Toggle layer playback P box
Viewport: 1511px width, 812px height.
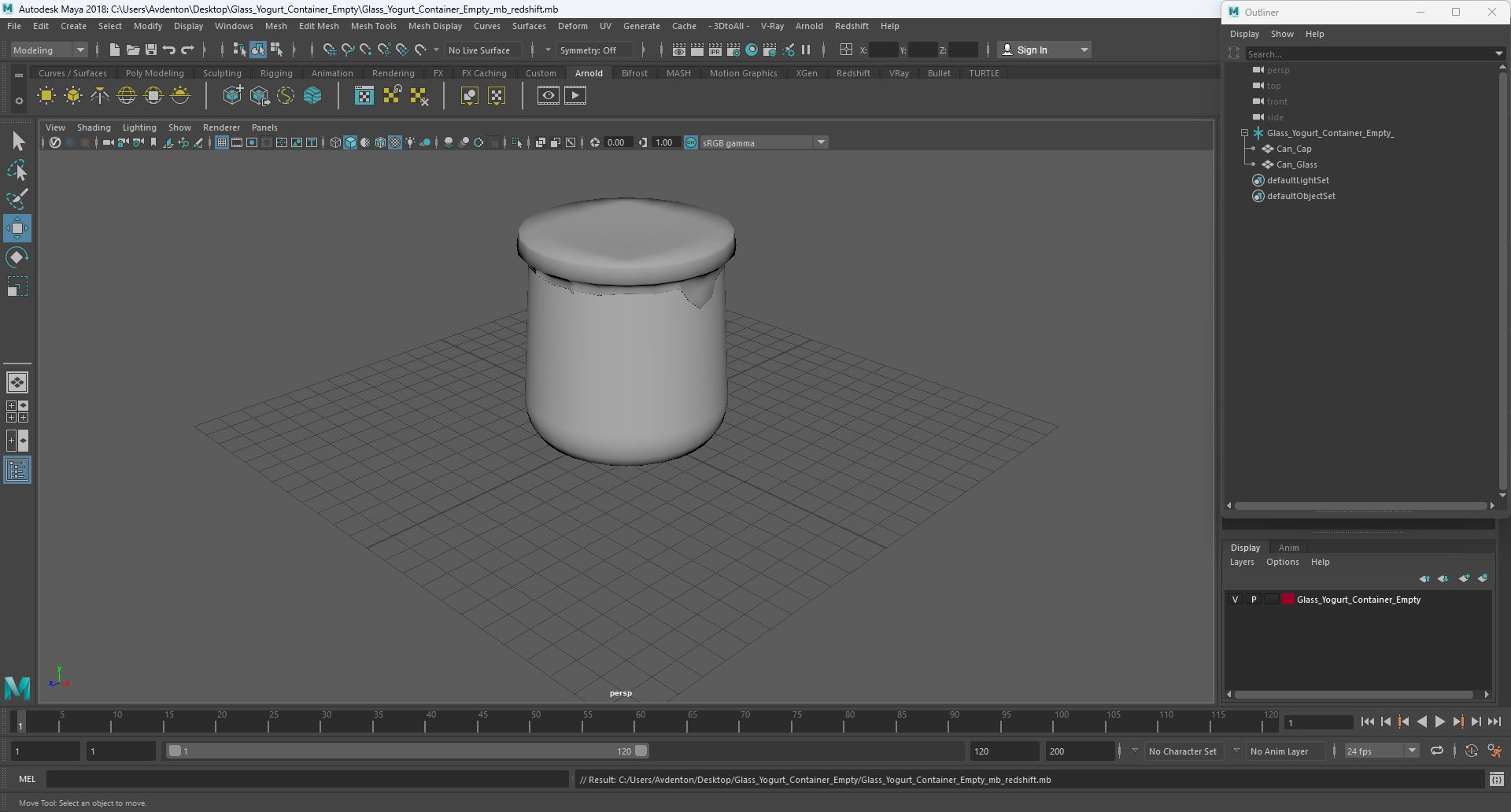[1254, 600]
